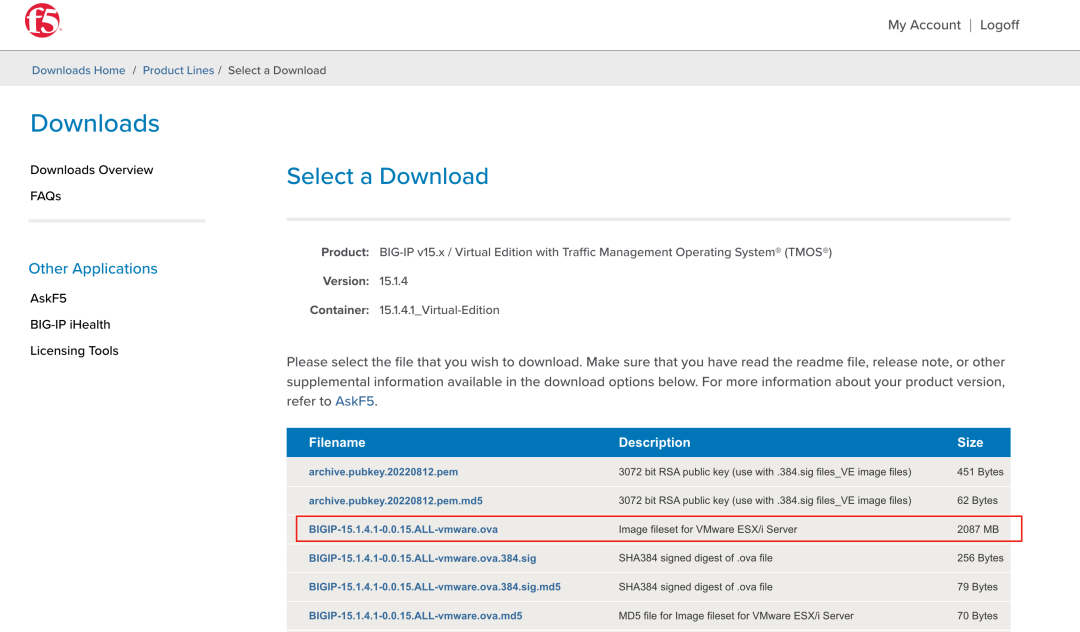Click the Select a Download heading

pyautogui.click(x=387, y=176)
